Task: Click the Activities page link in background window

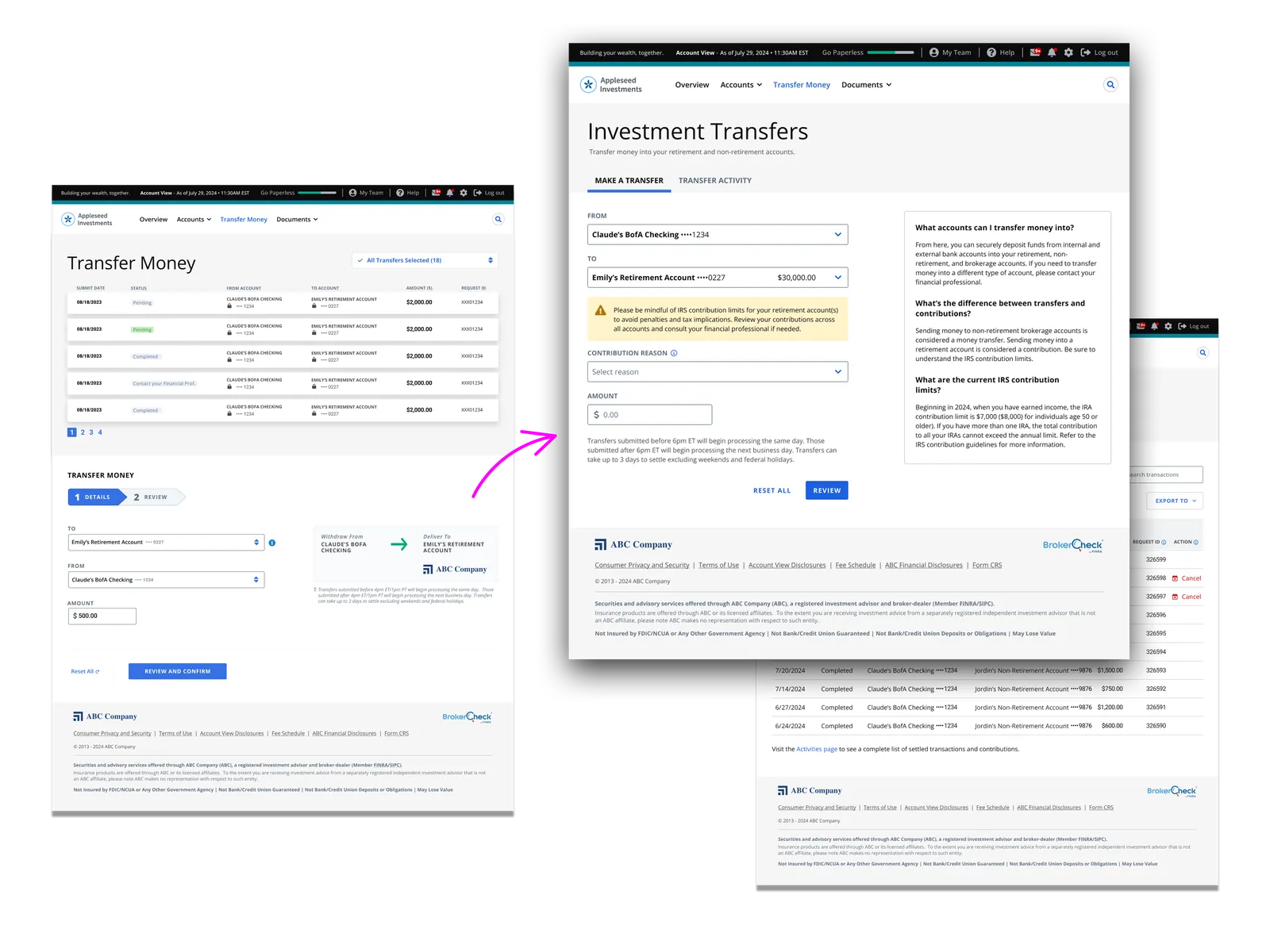Action: click(817, 749)
